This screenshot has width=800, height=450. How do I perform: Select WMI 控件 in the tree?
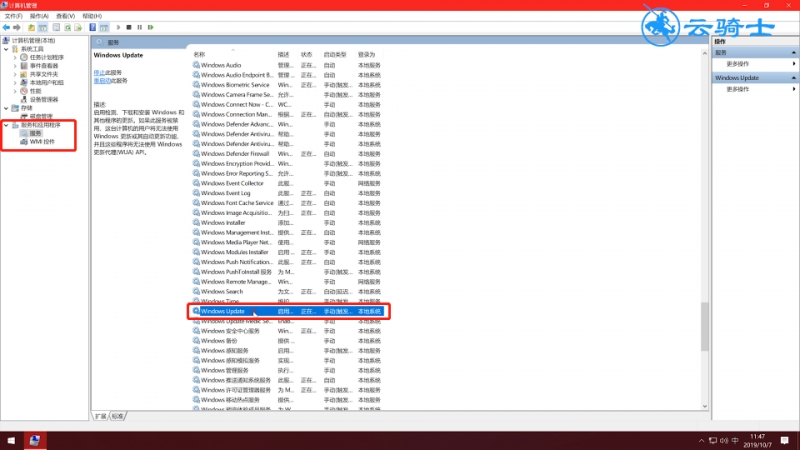click(x=42, y=142)
